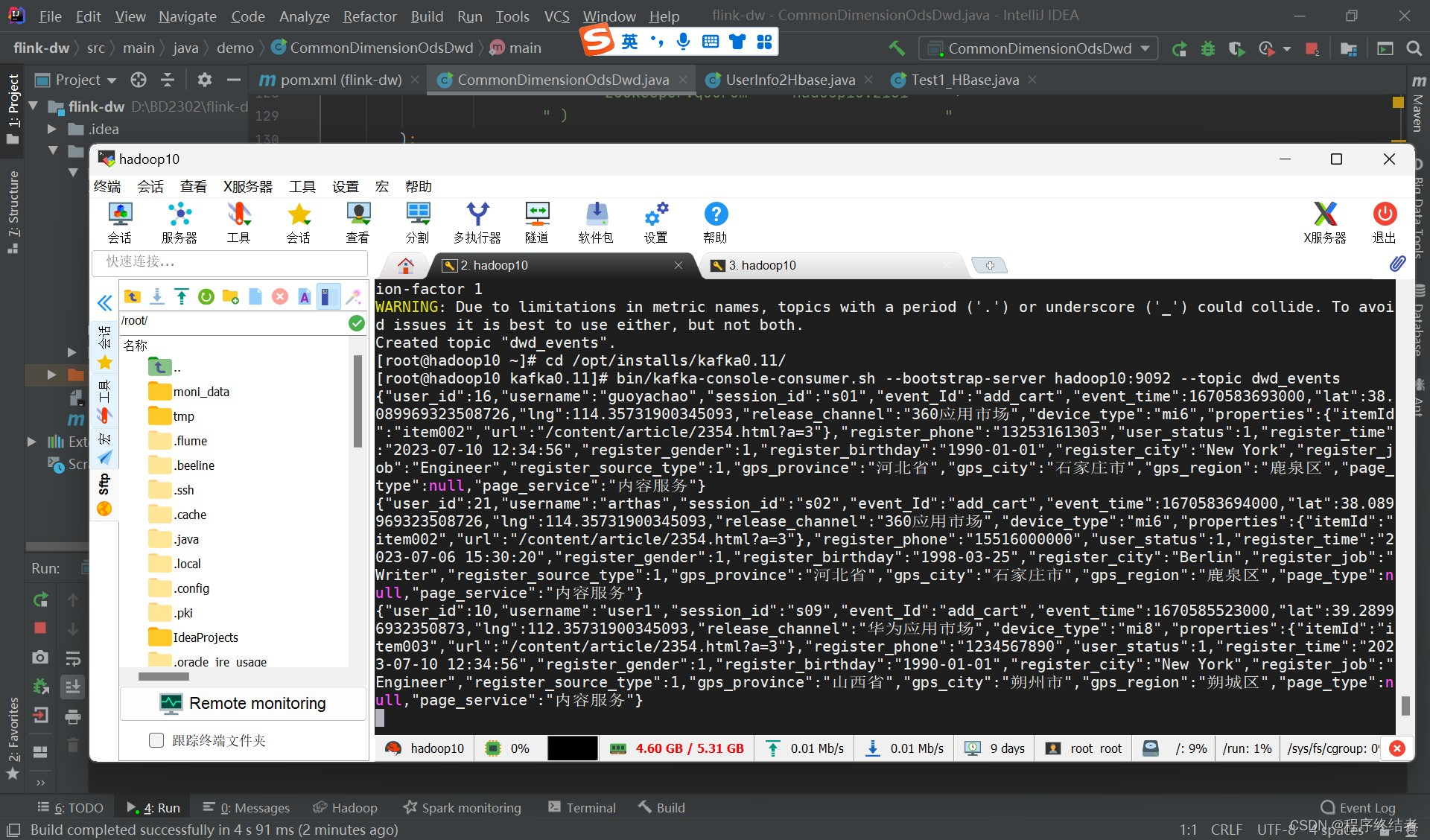Open the Project view dropdown
This screenshot has height=840, width=1430.
click(112, 80)
